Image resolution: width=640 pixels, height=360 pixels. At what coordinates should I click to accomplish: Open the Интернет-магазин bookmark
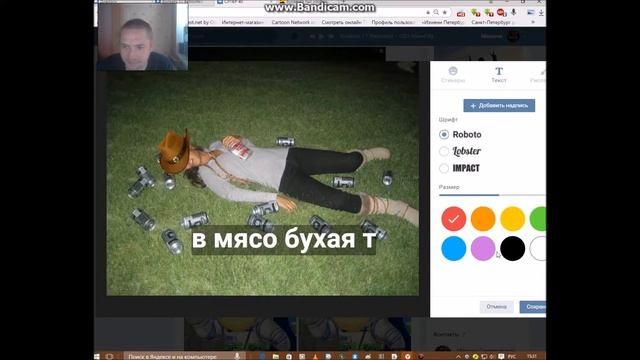click(x=242, y=22)
